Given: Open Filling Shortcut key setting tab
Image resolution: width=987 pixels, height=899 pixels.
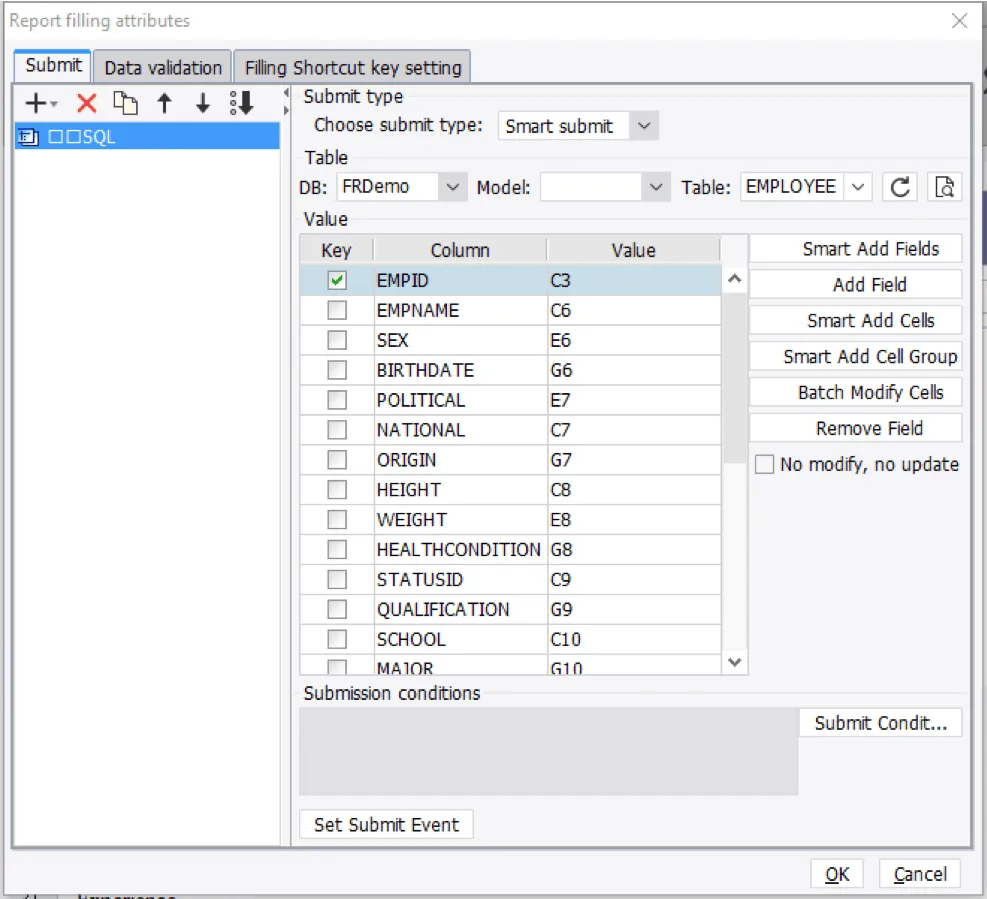Looking at the screenshot, I should point(353,68).
